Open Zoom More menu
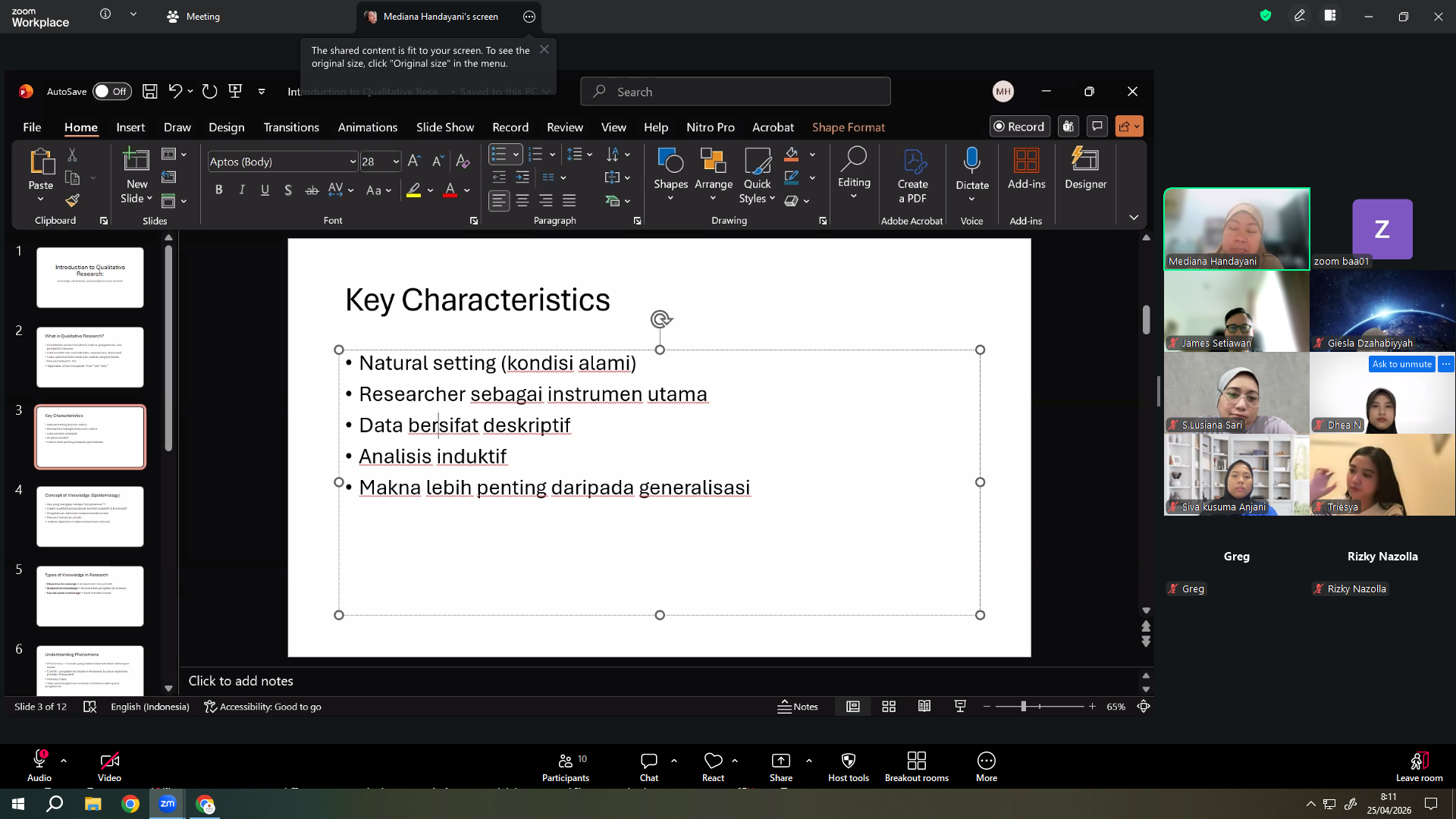Screen dimensions: 1456x819 [987, 767]
